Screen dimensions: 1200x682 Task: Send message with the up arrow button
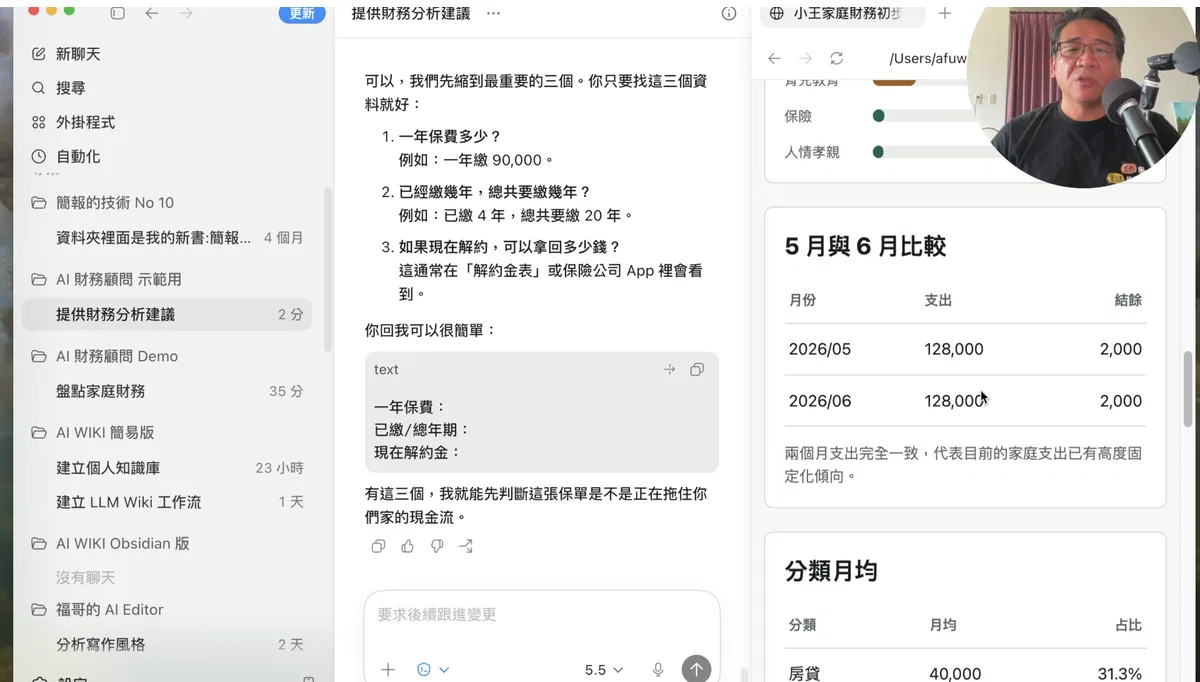(696, 669)
